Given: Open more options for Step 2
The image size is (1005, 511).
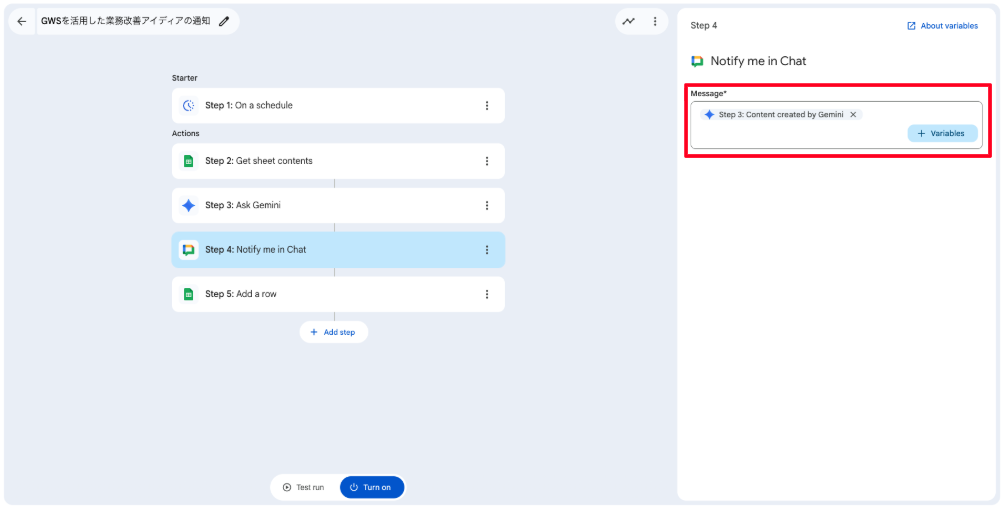Looking at the screenshot, I should (x=487, y=161).
